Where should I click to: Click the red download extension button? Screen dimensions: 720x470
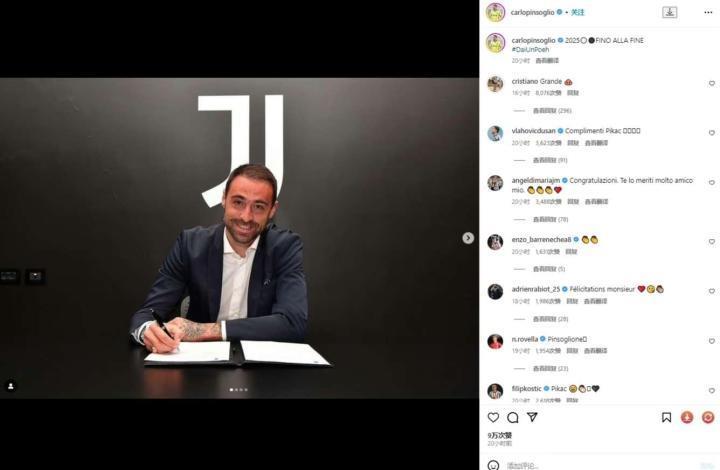[687, 417]
